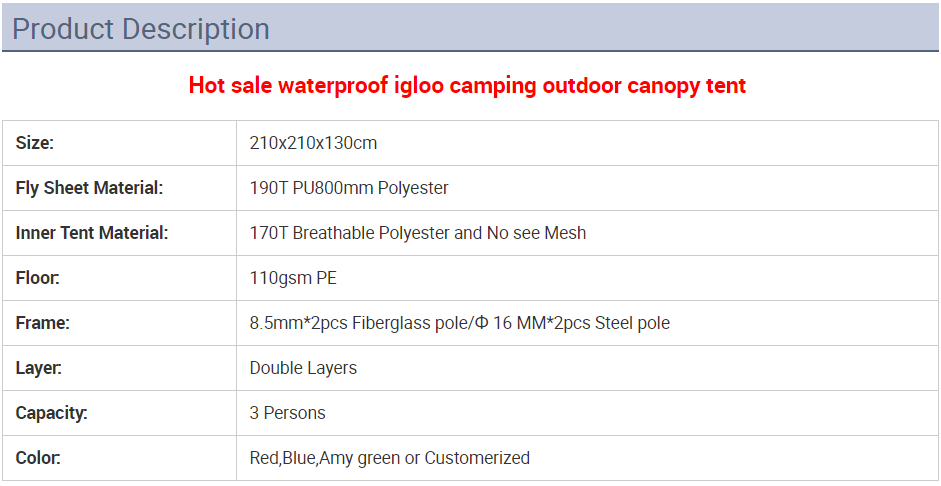Click the word Customerized
941x486 pixels.
coord(477,458)
